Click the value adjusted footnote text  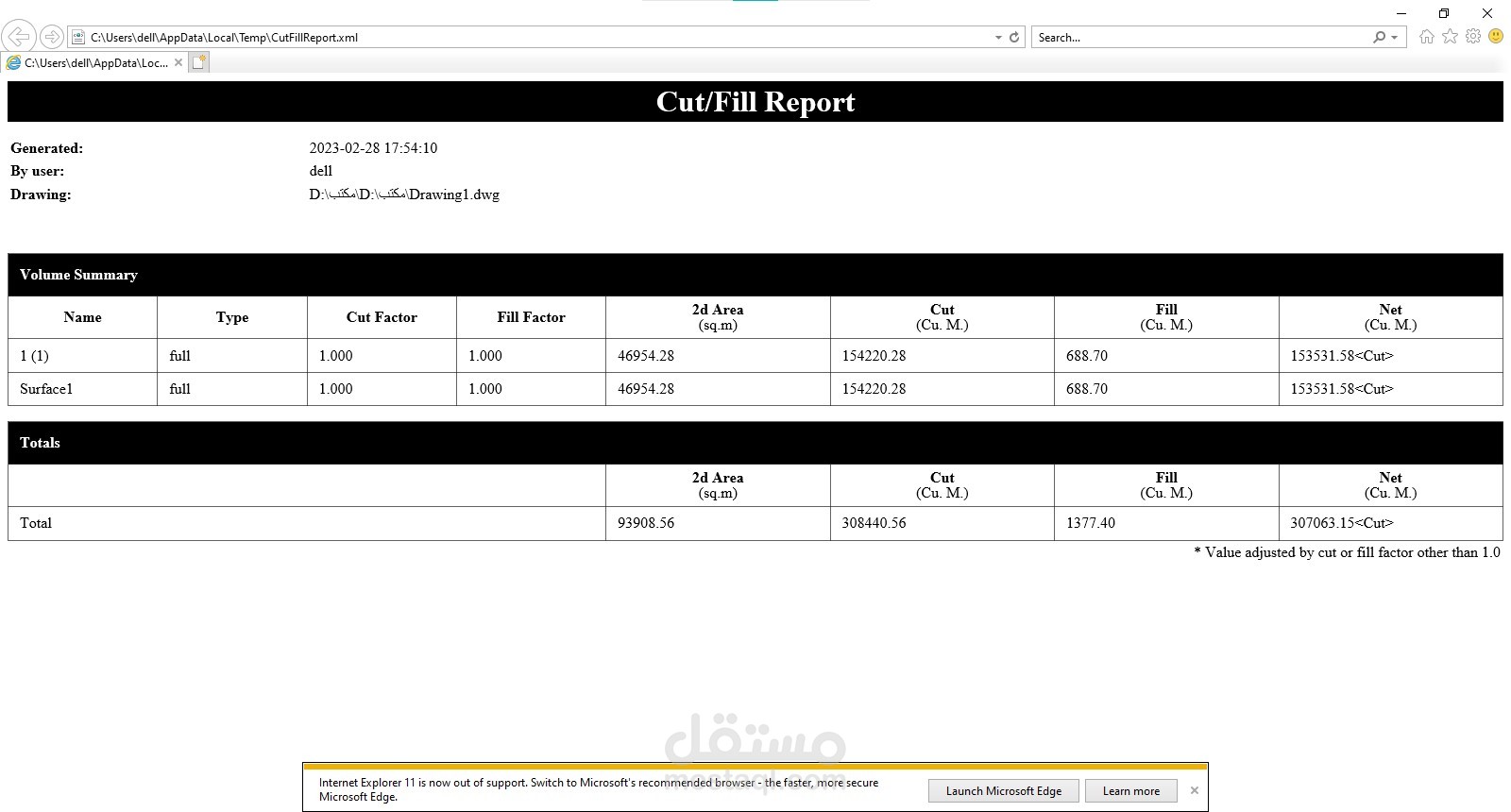tap(1347, 552)
